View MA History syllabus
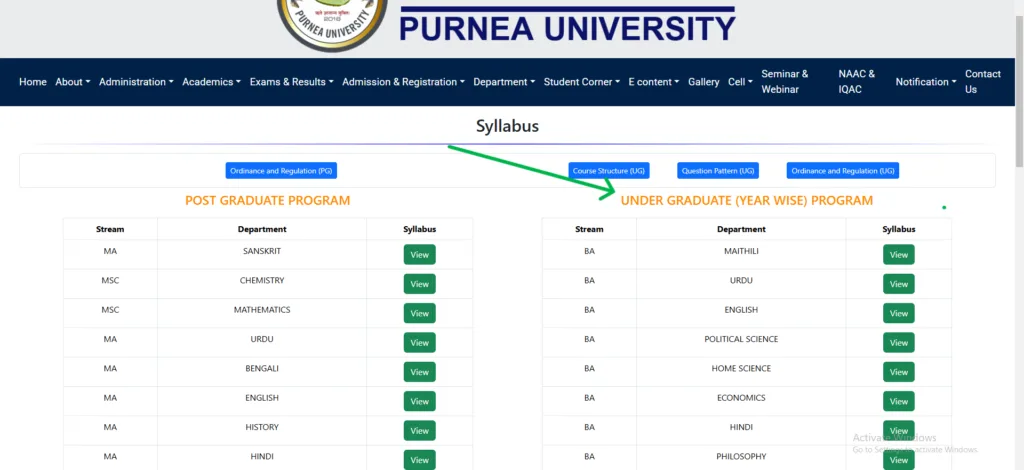The width and height of the screenshot is (1024, 470). 419,431
